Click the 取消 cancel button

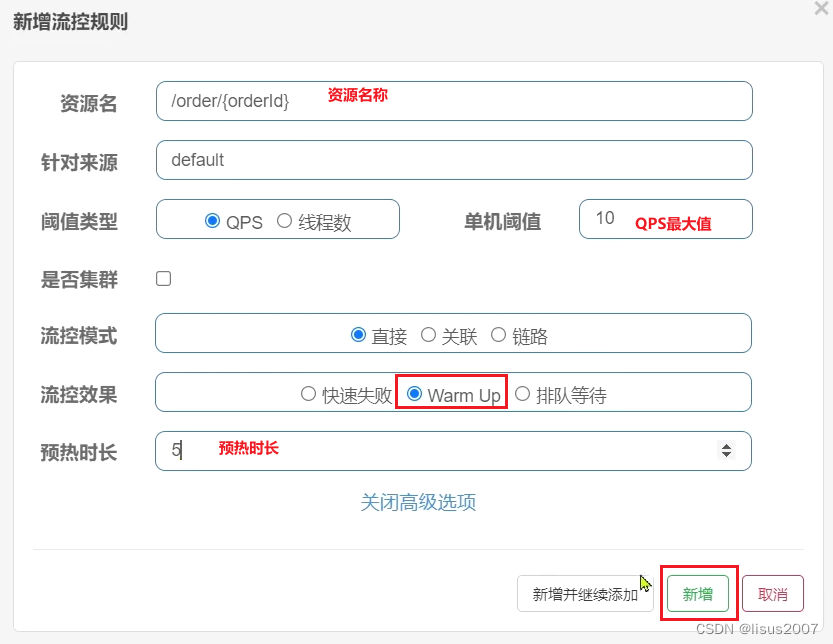772,593
